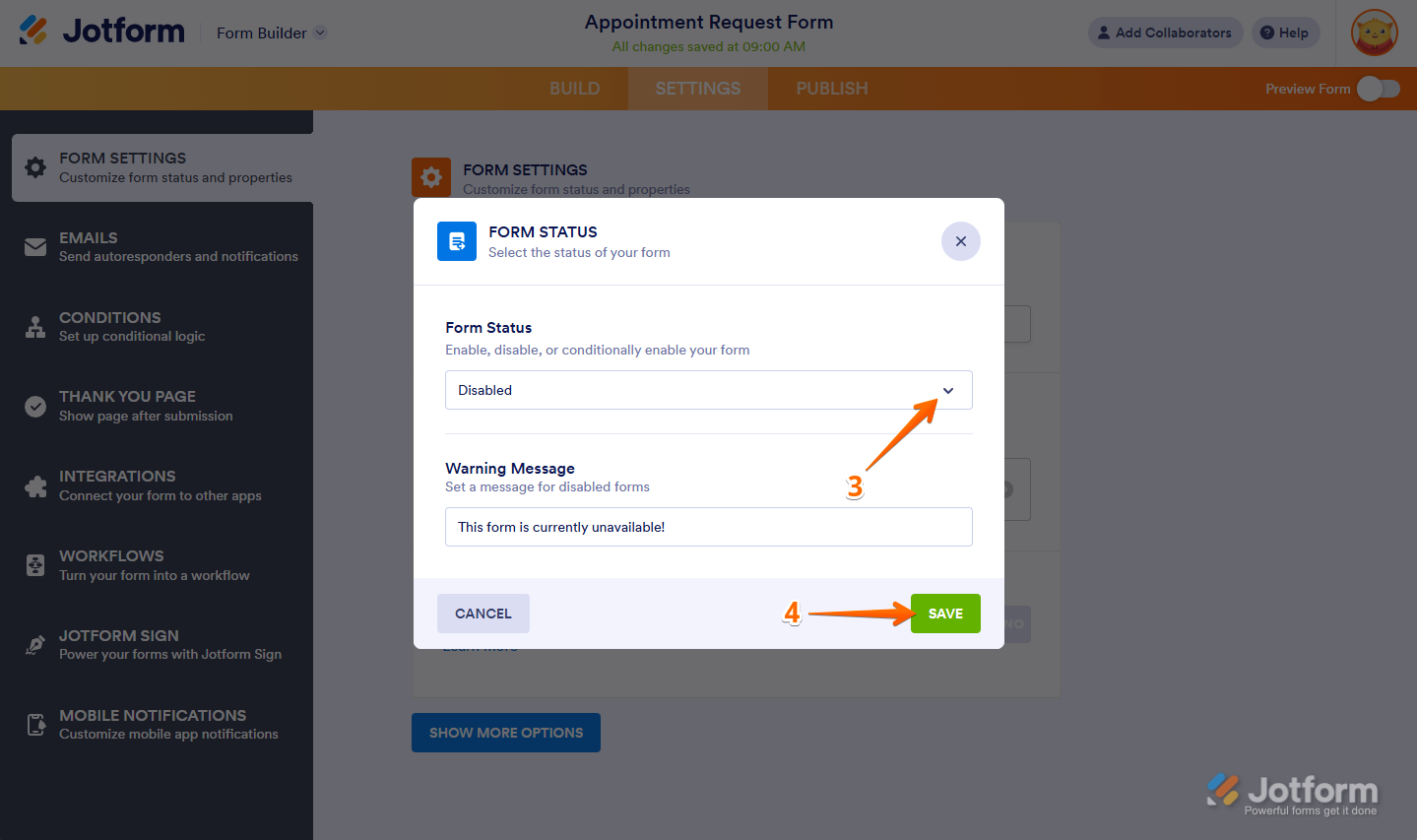Click the CANCEL button in dialog
This screenshot has width=1417, height=840.
(x=483, y=614)
